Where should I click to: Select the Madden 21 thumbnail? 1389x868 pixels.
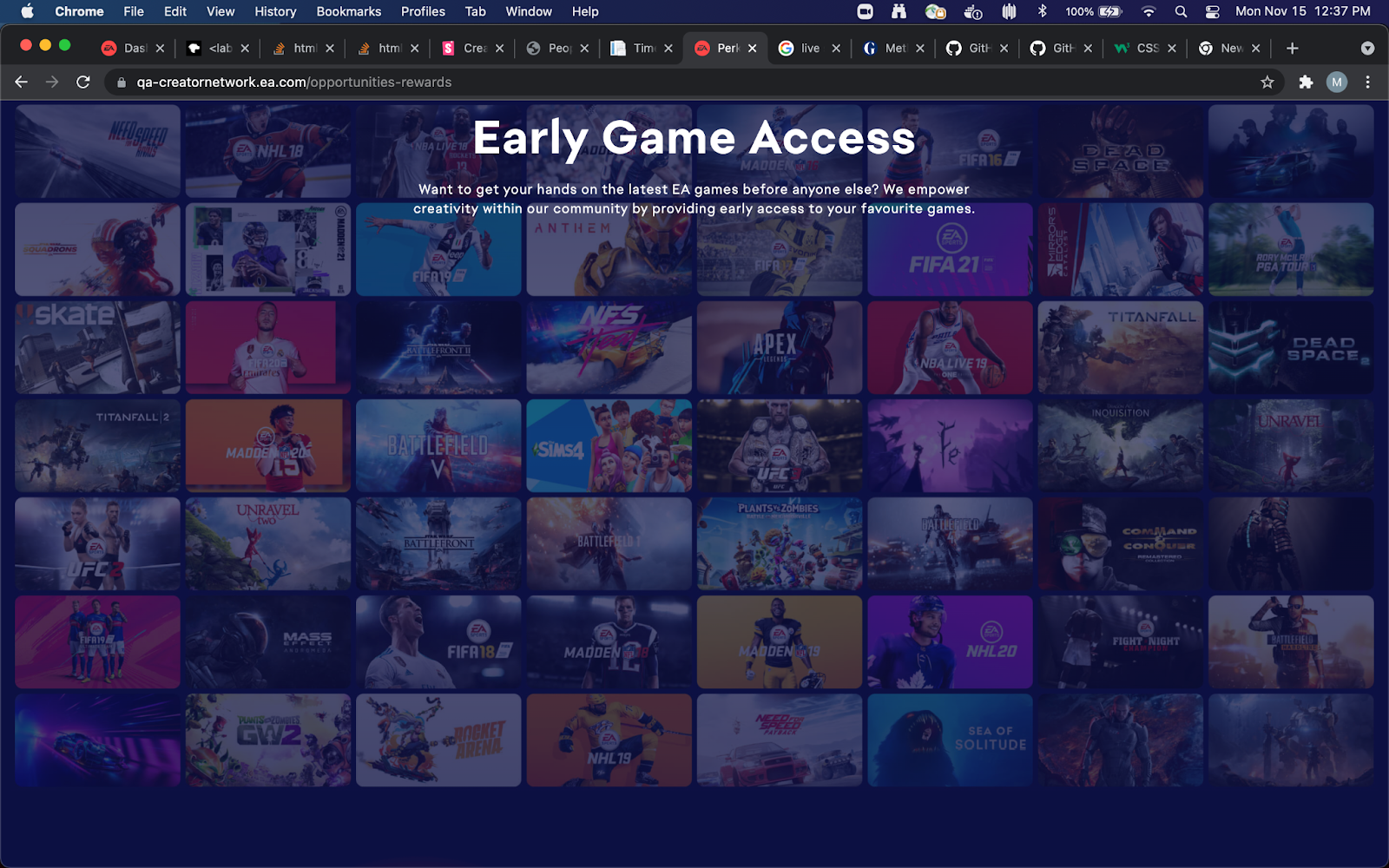pos(268,250)
